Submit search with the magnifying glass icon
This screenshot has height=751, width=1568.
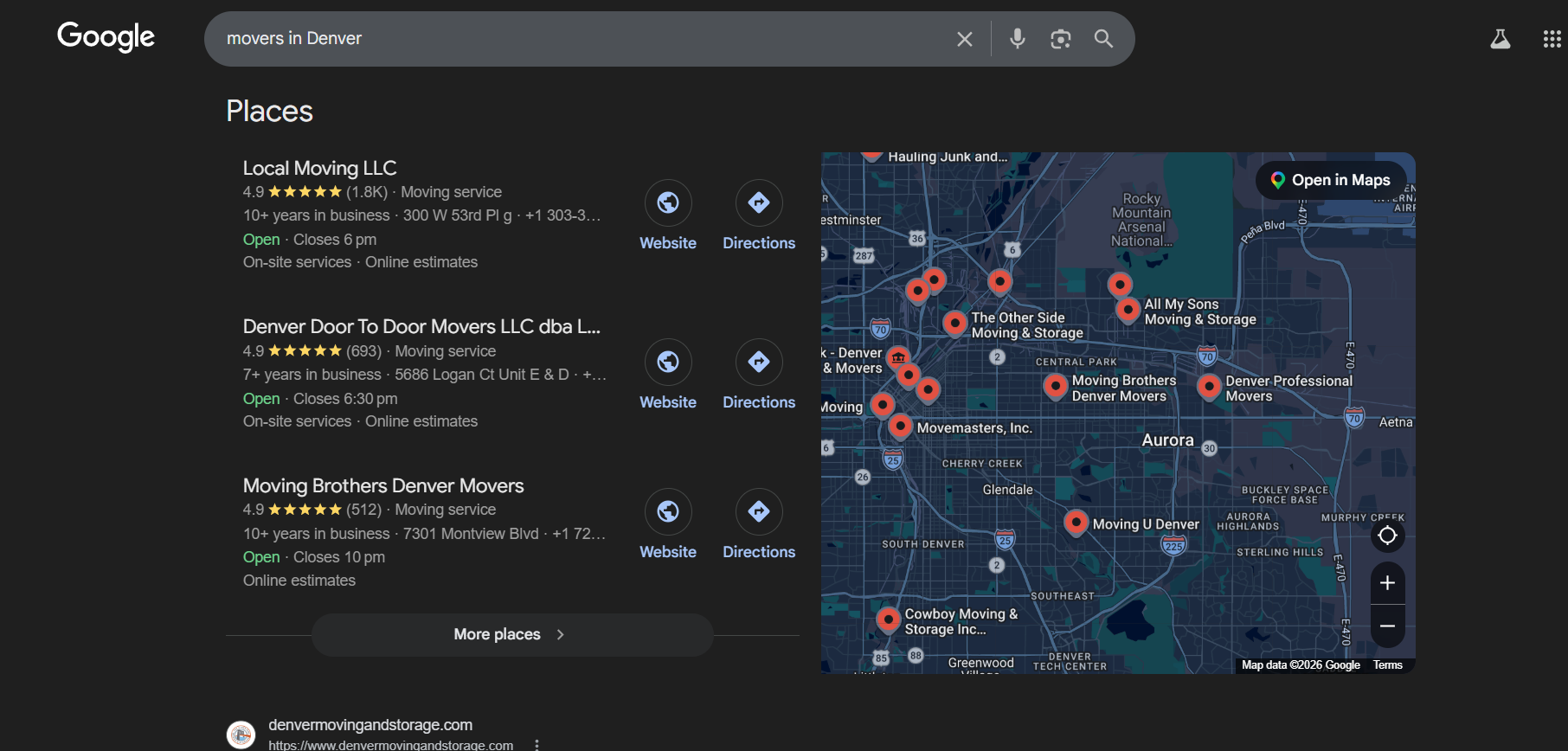1103,39
